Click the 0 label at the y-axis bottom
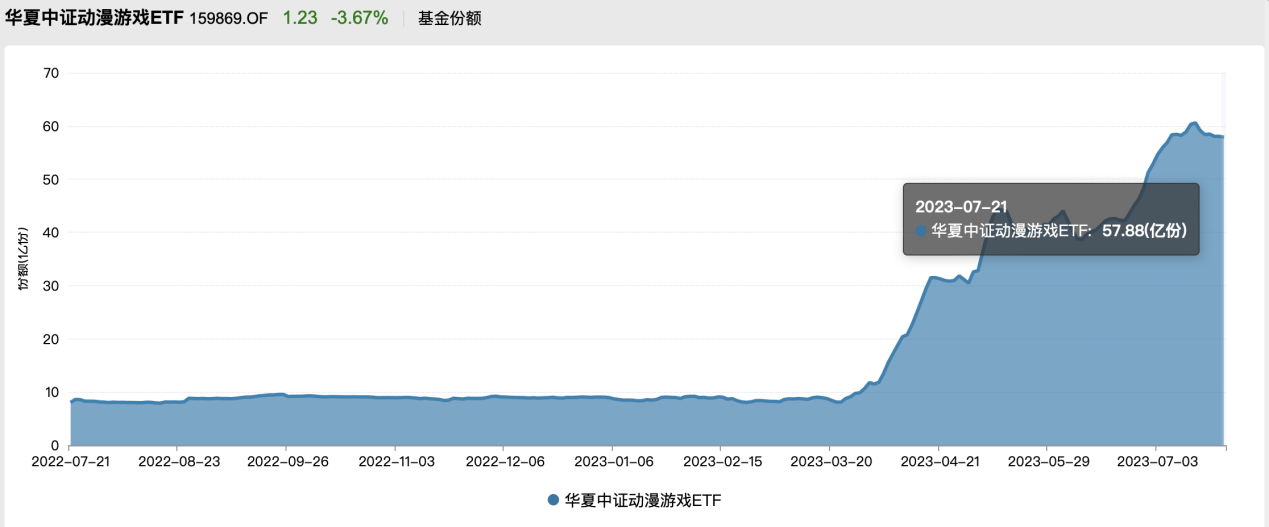Image resolution: width=1269 pixels, height=527 pixels. (x=56, y=445)
